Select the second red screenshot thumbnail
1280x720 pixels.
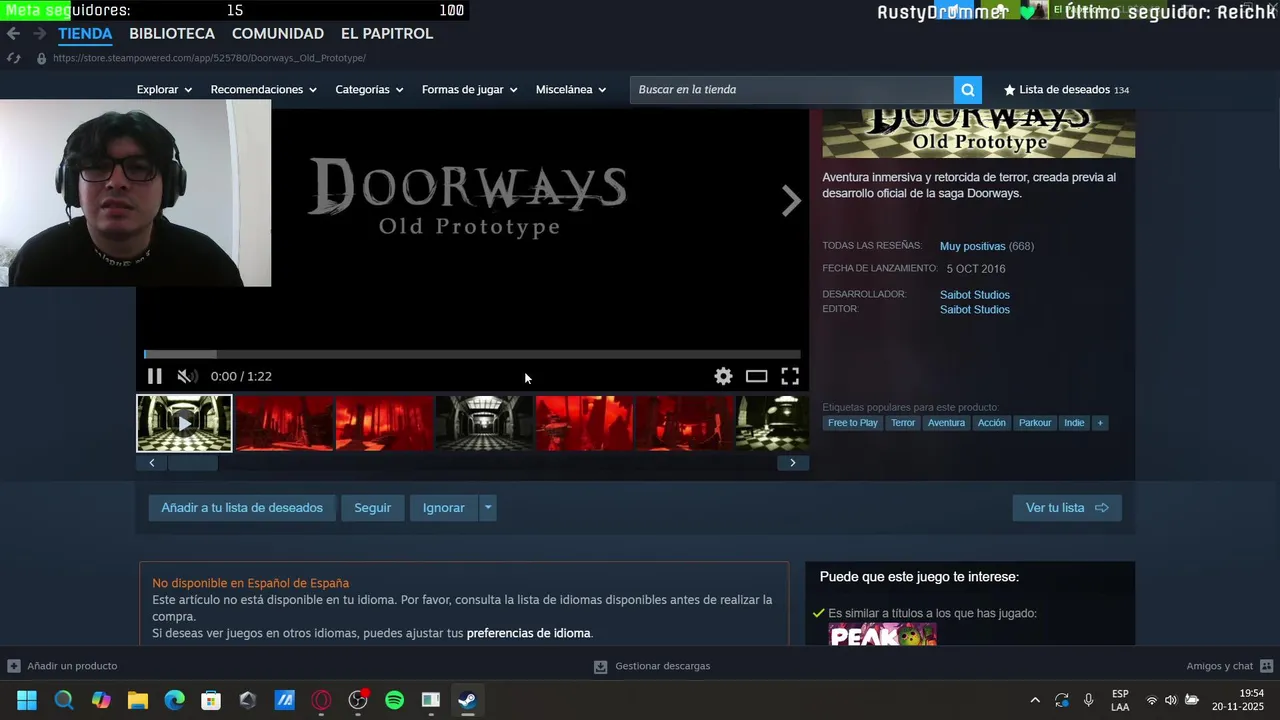[385, 423]
